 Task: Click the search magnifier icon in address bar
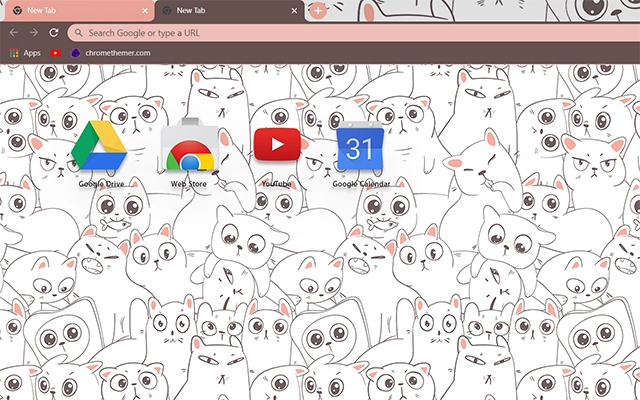pos(78,33)
